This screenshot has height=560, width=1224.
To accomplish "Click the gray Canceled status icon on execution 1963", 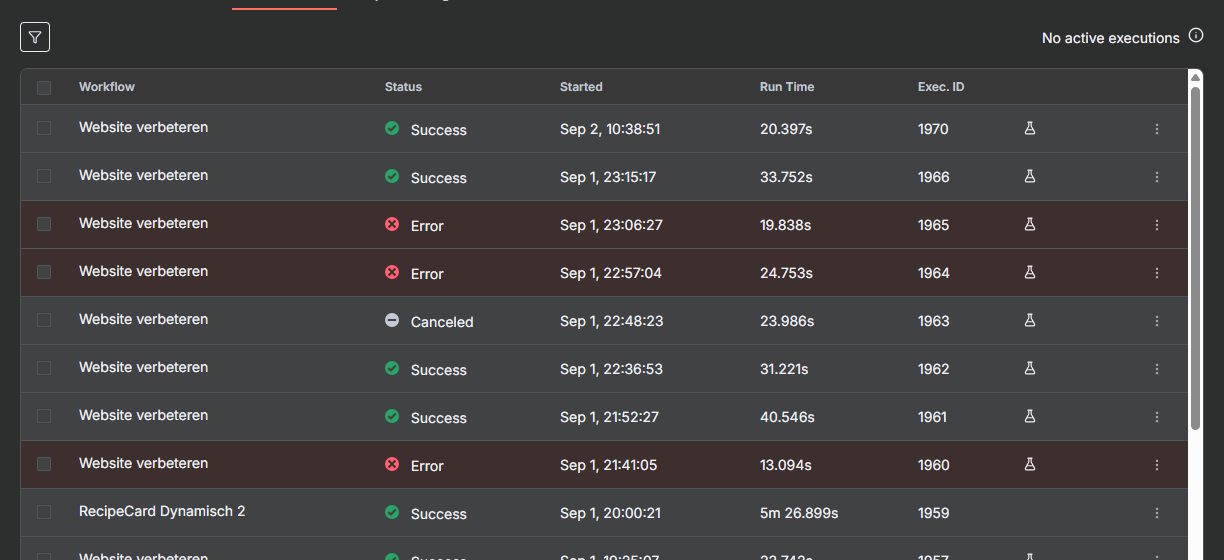I will [392, 321].
